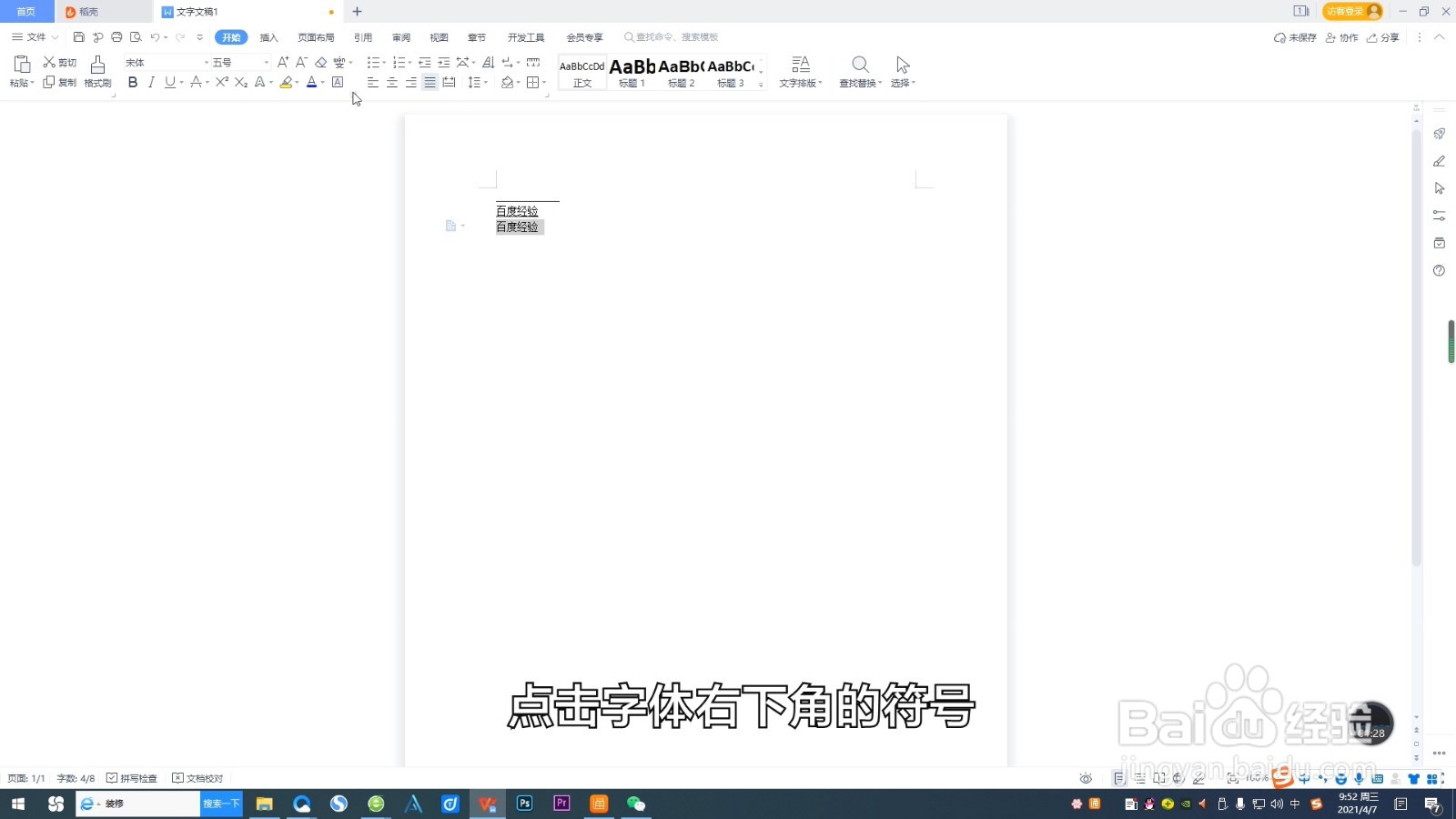Select the Format Painter (格式刷) tool
The width and height of the screenshot is (1456, 819).
(x=97, y=71)
